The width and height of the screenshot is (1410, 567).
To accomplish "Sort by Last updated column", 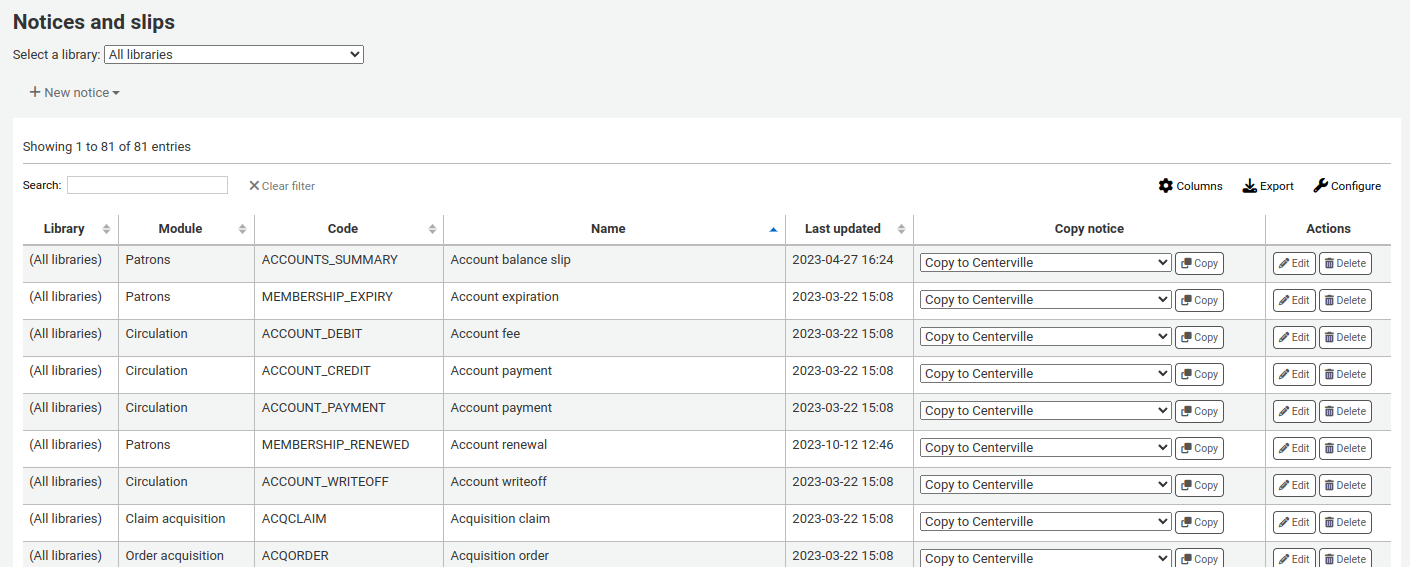I will [x=848, y=229].
